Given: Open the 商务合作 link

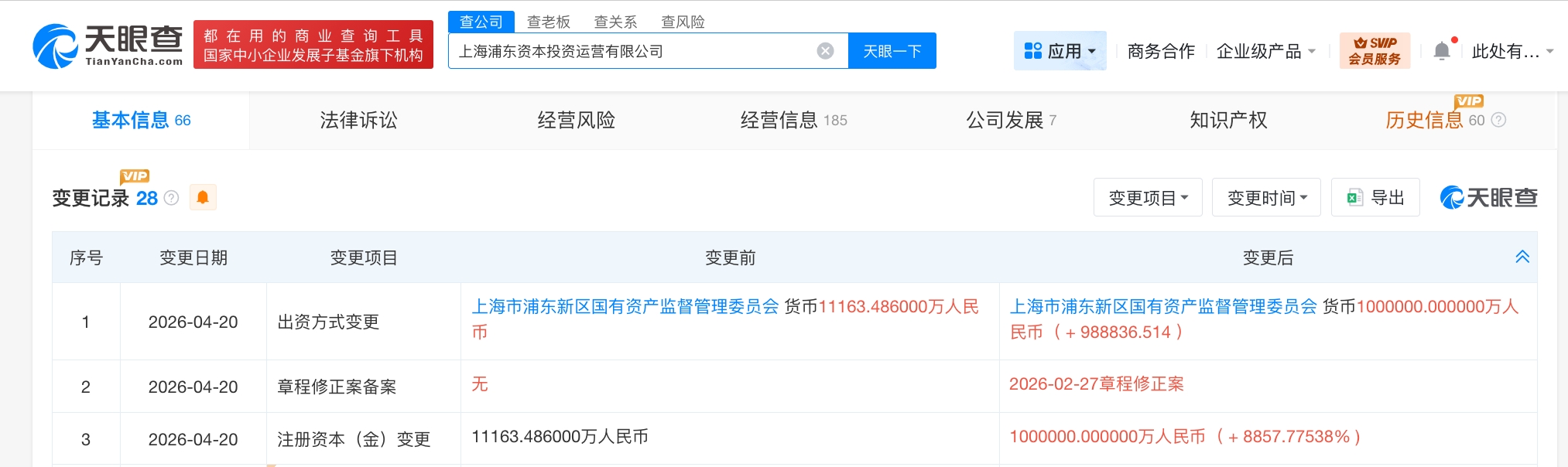Looking at the screenshot, I should click(x=1161, y=51).
